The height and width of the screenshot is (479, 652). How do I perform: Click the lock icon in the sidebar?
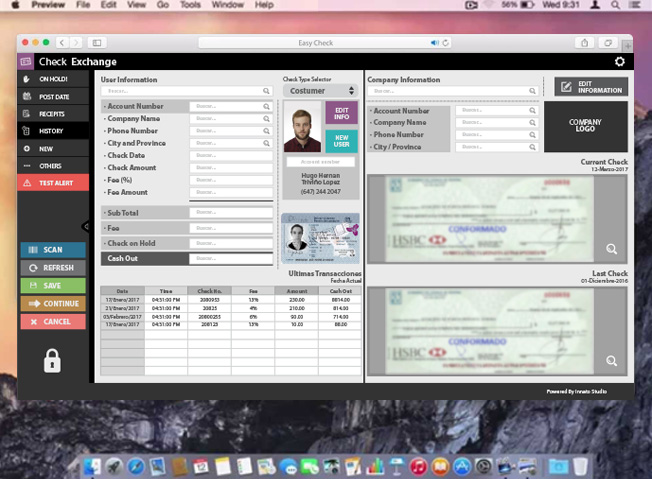tap(52, 360)
